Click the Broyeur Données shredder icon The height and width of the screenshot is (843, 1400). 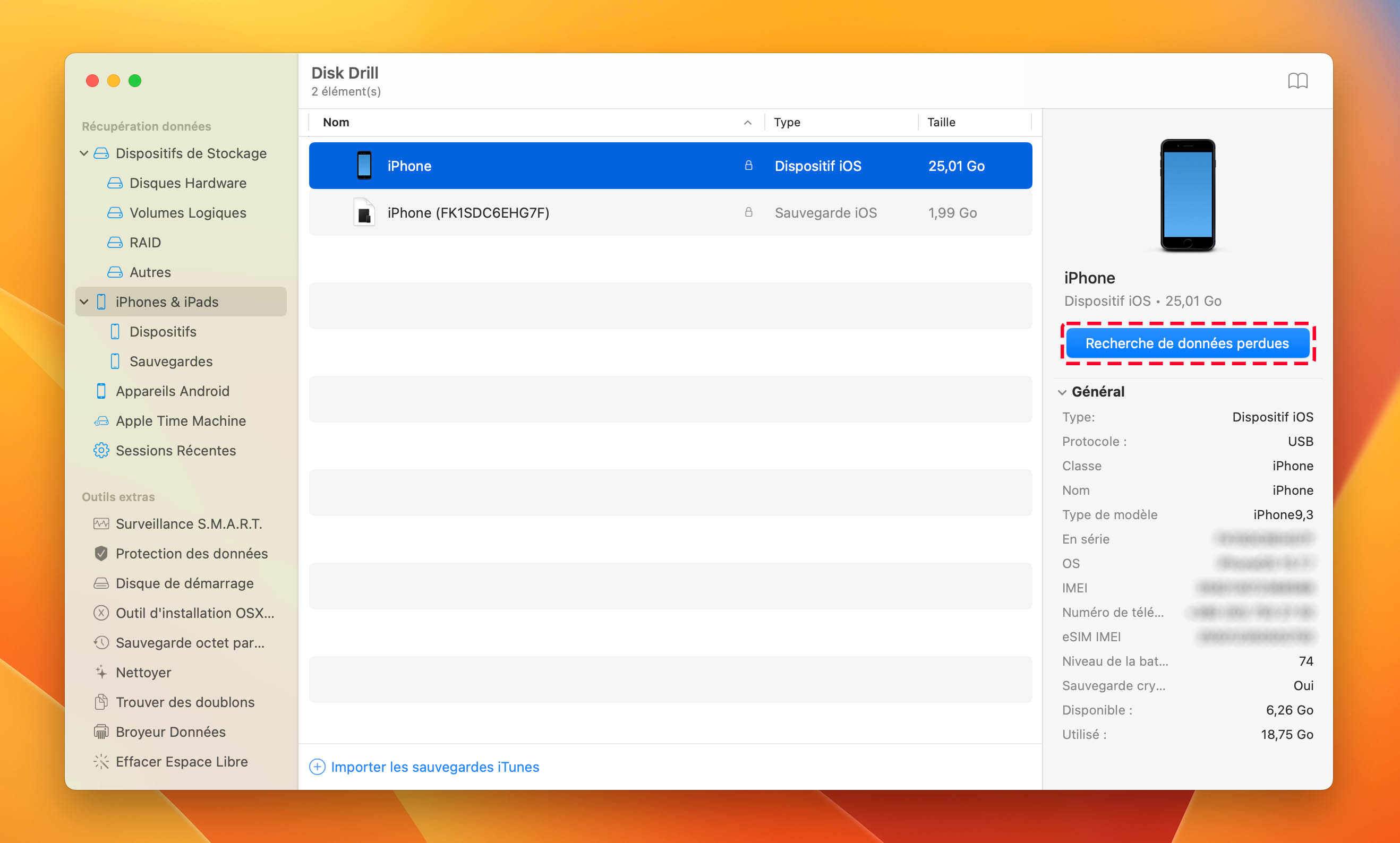101,732
